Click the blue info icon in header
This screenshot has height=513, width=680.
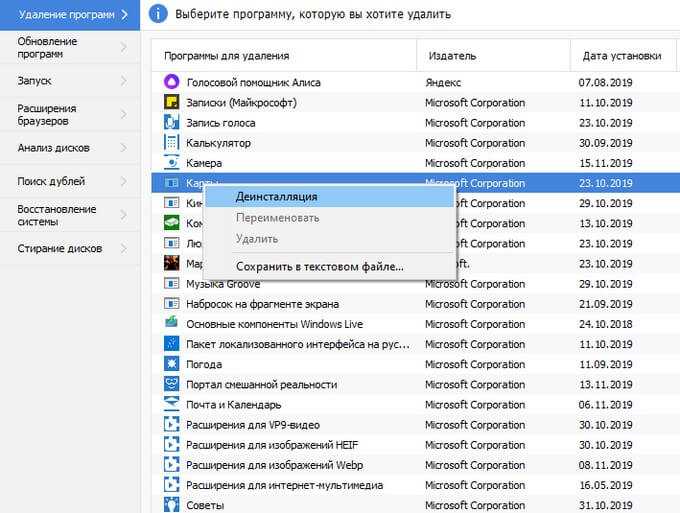[158, 14]
